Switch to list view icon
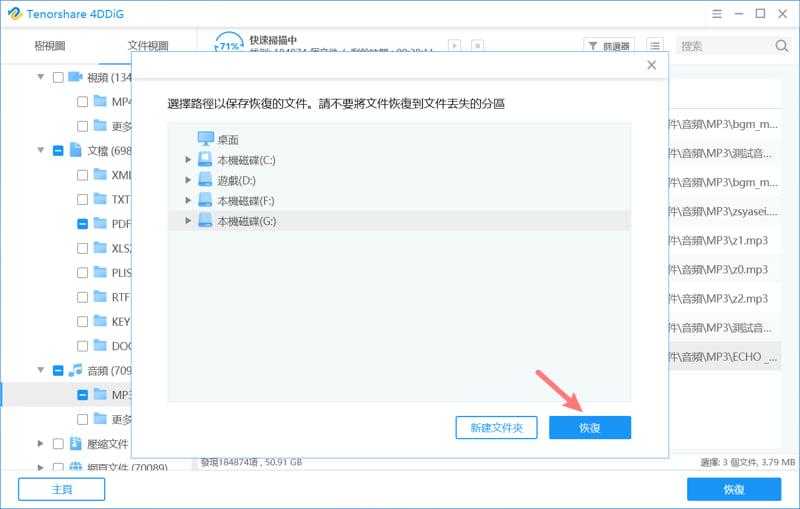Image resolution: width=800 pixels, height=509 pixels. pos(655,46)
